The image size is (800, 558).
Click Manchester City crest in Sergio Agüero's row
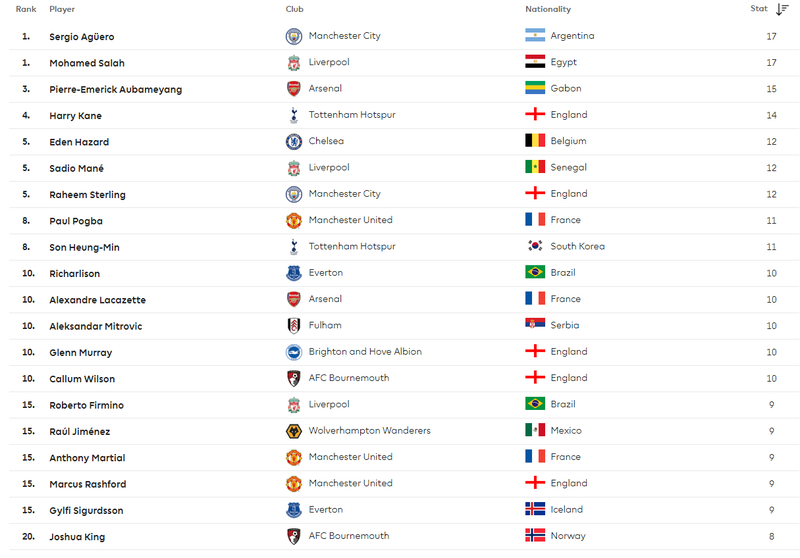[293, 36]
